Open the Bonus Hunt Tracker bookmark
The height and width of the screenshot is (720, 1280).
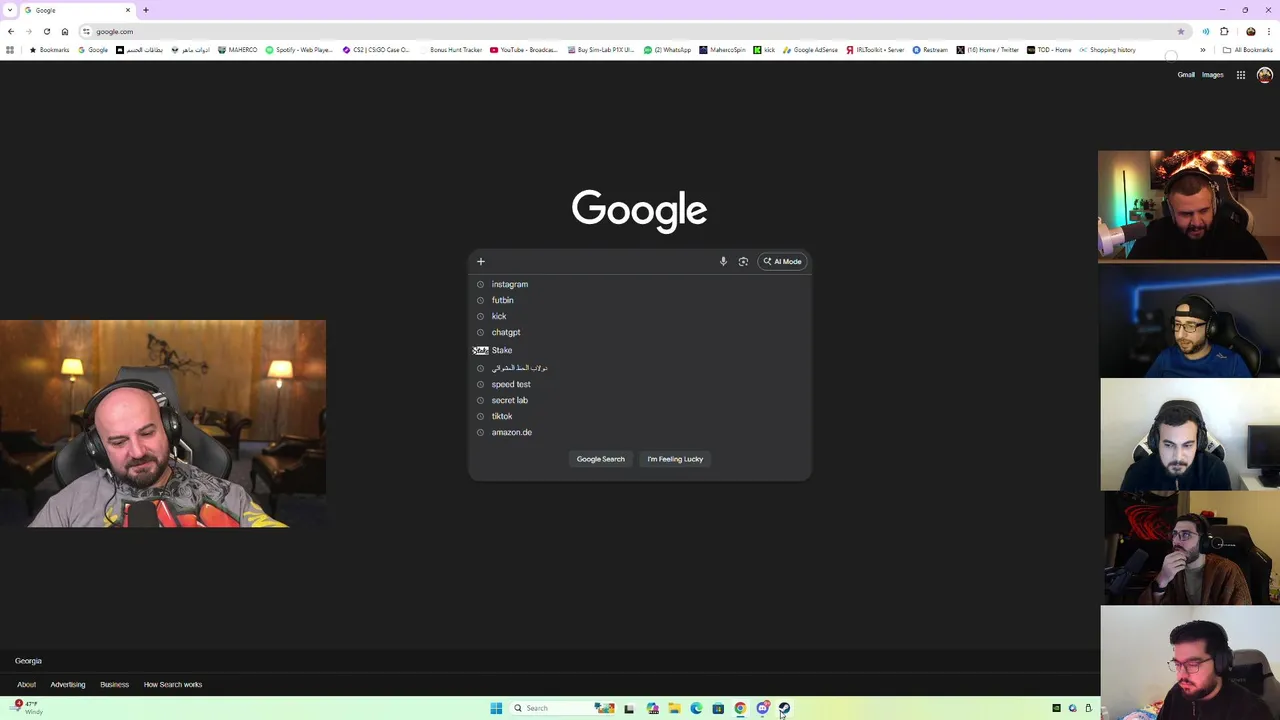pyautogui.click(x=451, y=50)
